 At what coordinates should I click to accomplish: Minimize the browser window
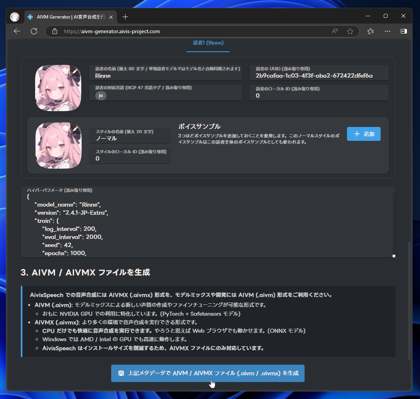pos(368,16)
